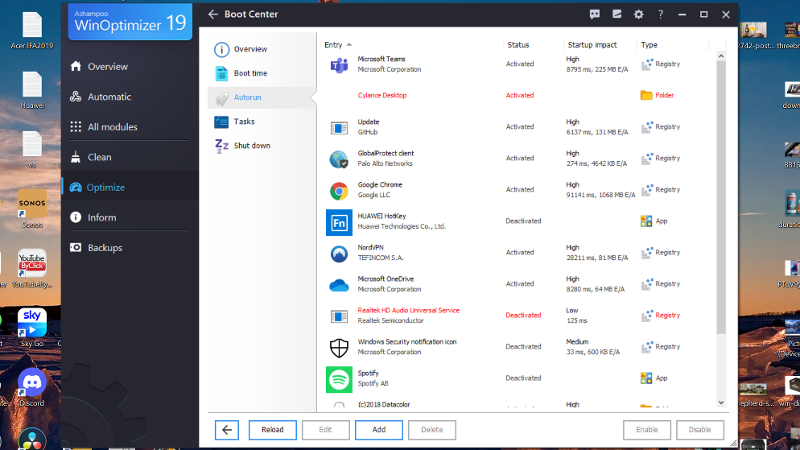The height and width of the screenshot is (450, 800).
Task: Click the GitHub Update entry icon
Action: [339, 128]
